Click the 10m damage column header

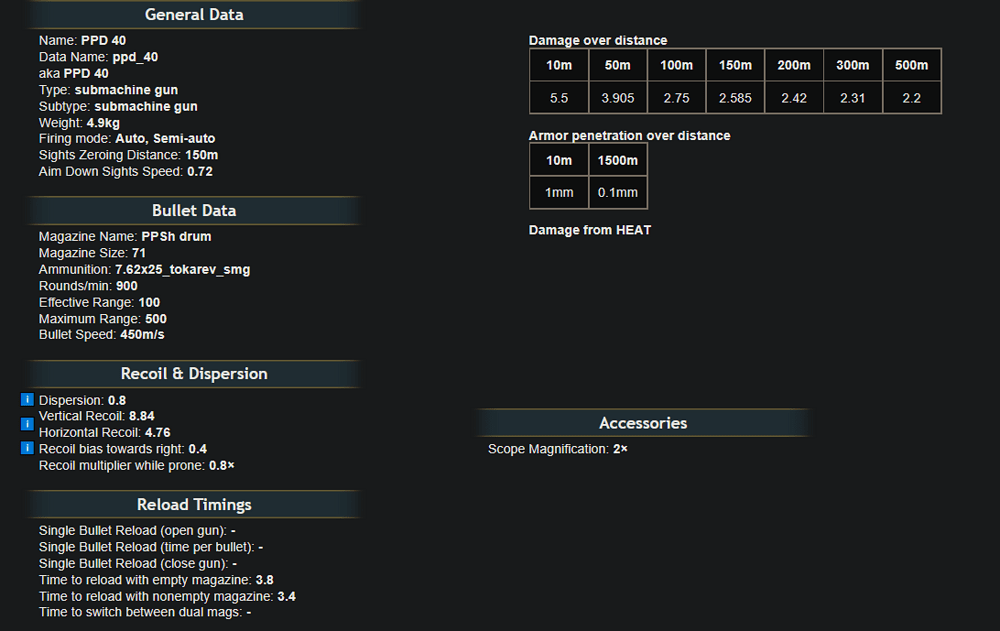pyautogui.click(x=559, y=65)
